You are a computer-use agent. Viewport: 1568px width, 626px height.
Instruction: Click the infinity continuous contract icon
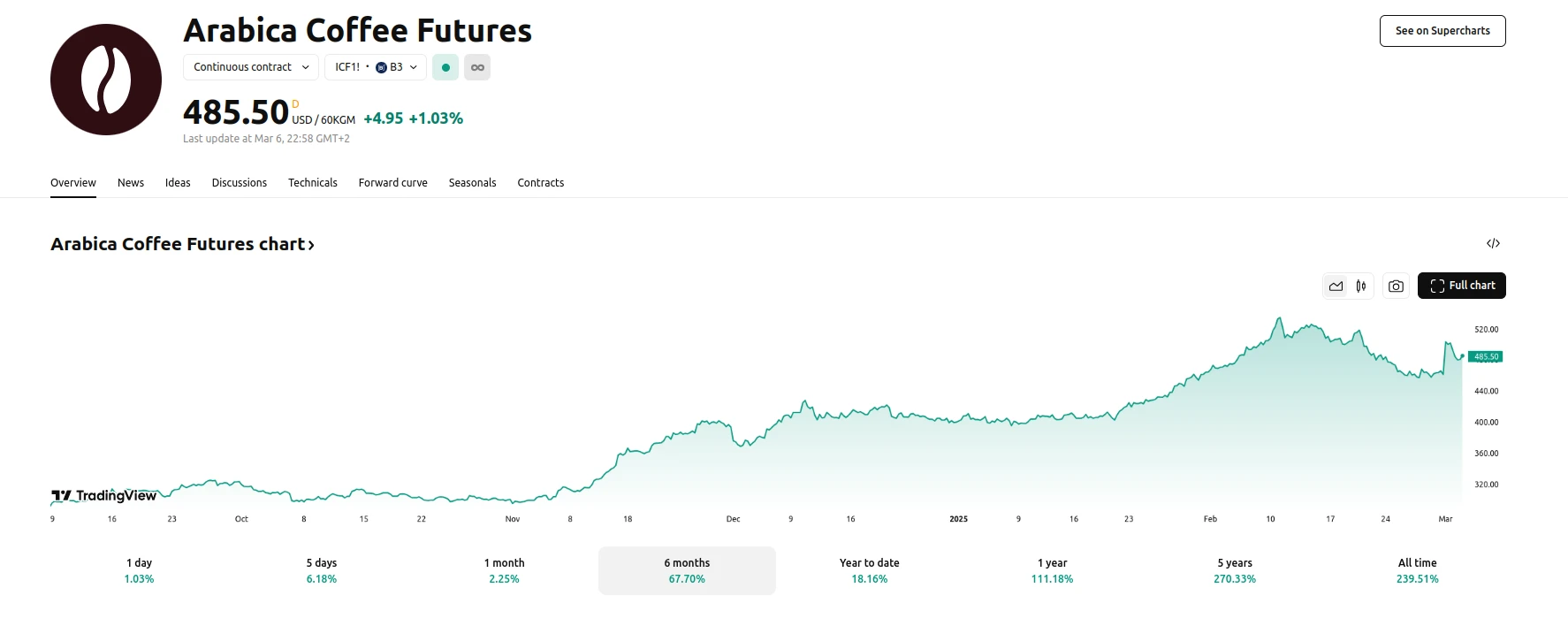(x=477, y=67)
